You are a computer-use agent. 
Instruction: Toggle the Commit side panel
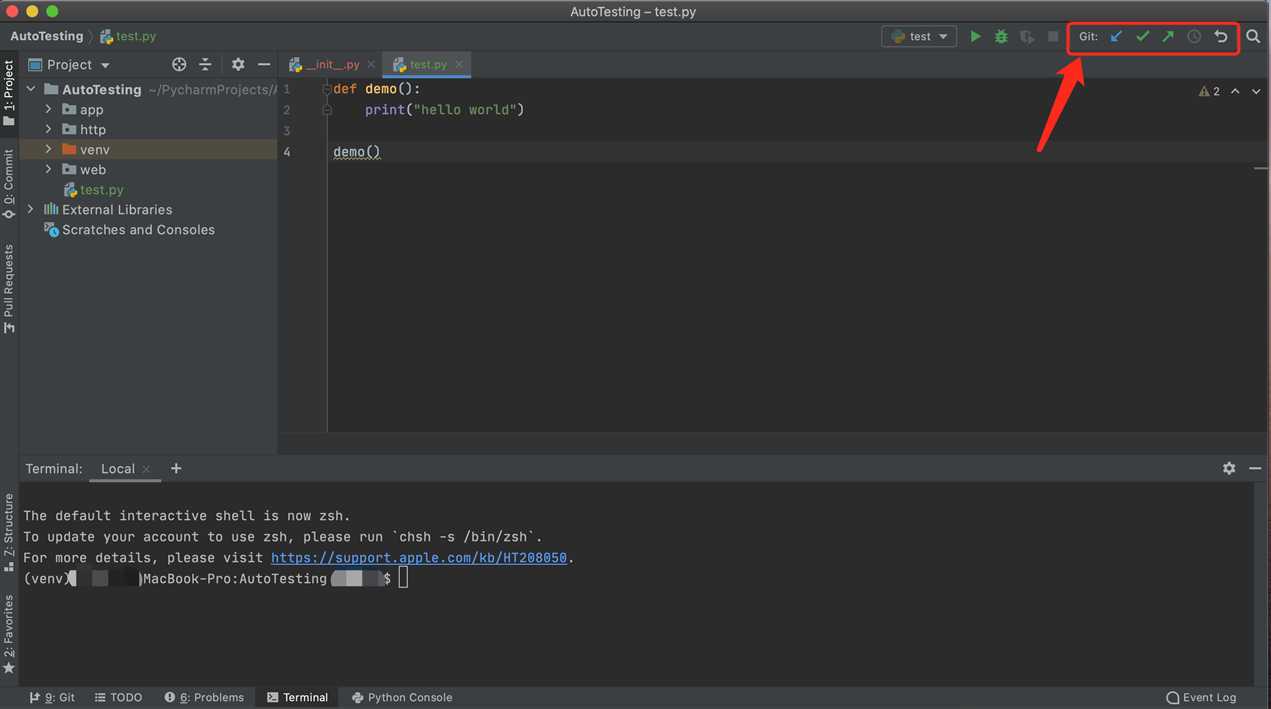(x=9, y=184)
